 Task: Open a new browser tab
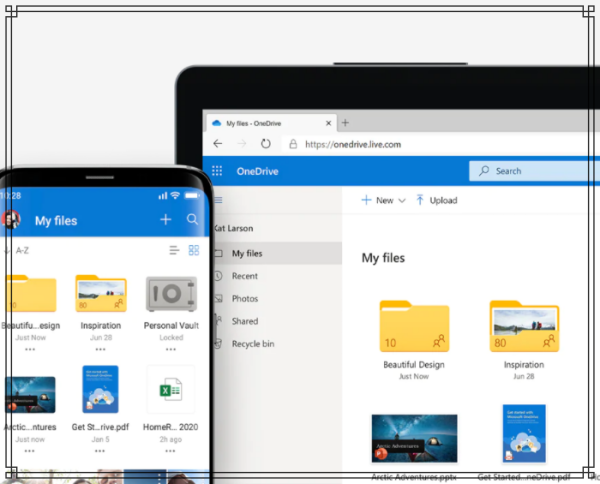tap(345, 123)
